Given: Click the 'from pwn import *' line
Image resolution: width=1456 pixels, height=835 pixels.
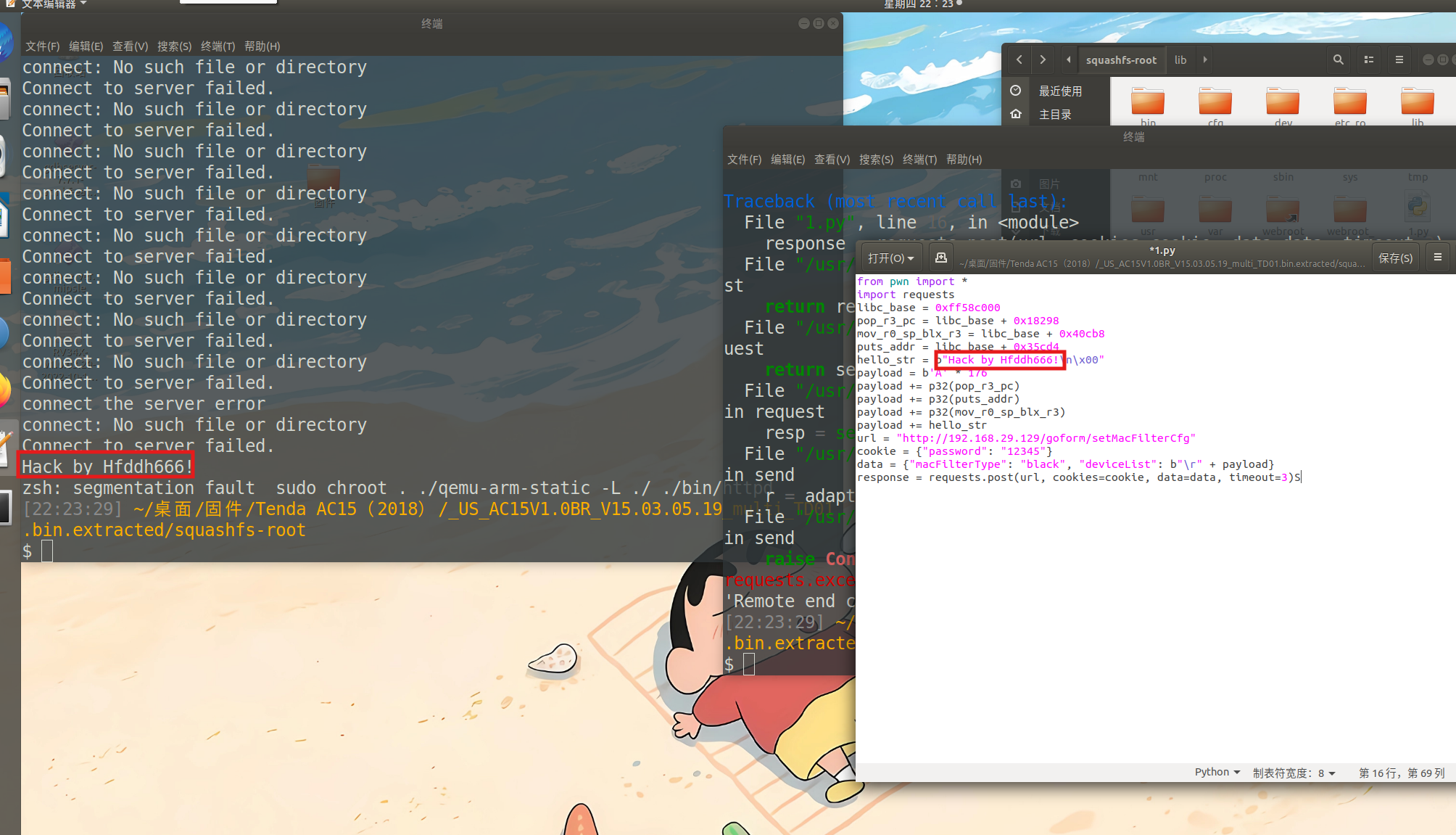Looking at the screenshot, I should click(912, 281).
